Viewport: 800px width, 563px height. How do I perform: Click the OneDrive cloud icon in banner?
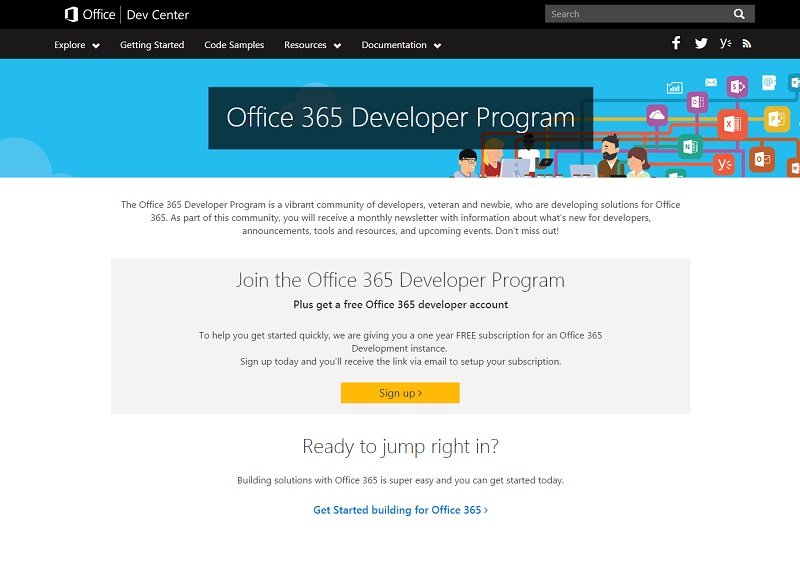click(x=657, y=115)
